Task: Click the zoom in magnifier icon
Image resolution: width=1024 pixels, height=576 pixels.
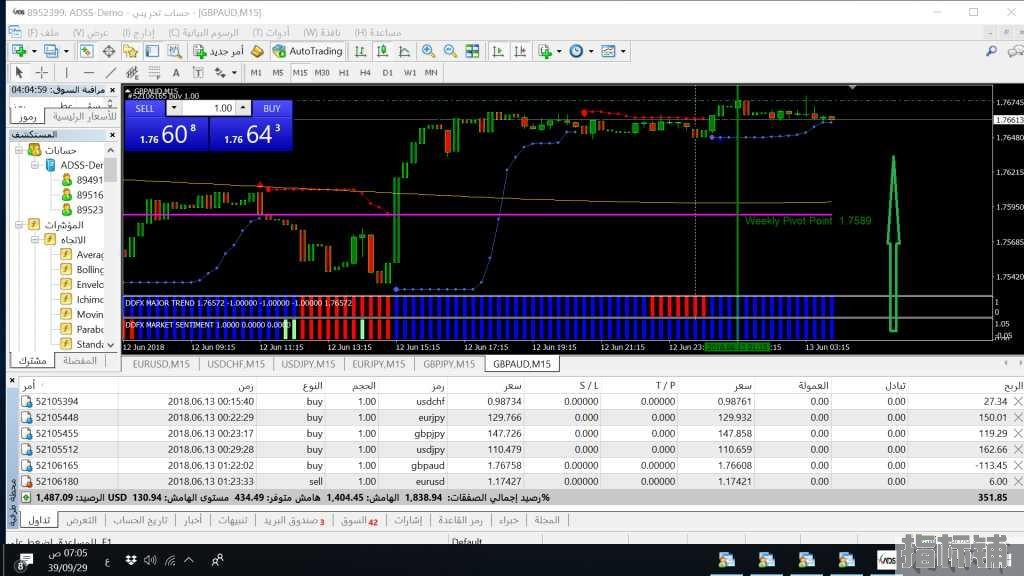Action: 428,51
